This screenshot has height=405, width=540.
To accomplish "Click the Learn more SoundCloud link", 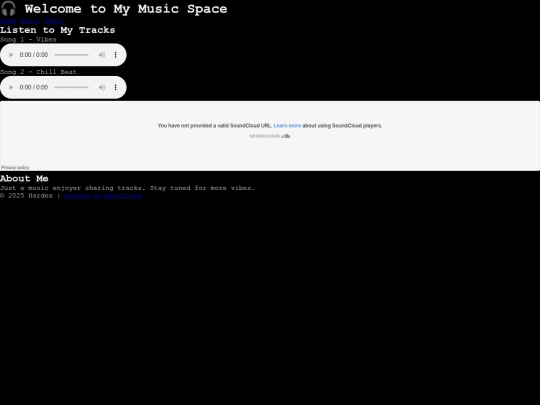I will 287,126.
